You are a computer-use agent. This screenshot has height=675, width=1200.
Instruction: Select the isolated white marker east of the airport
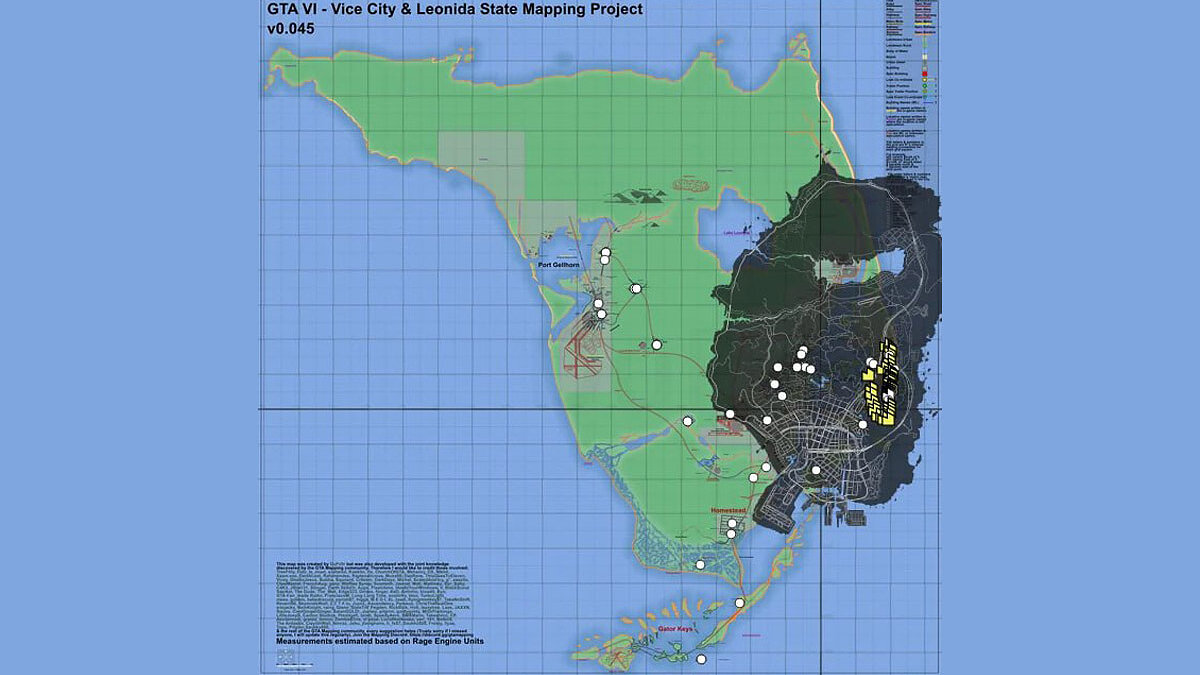[x=656, y=344]
